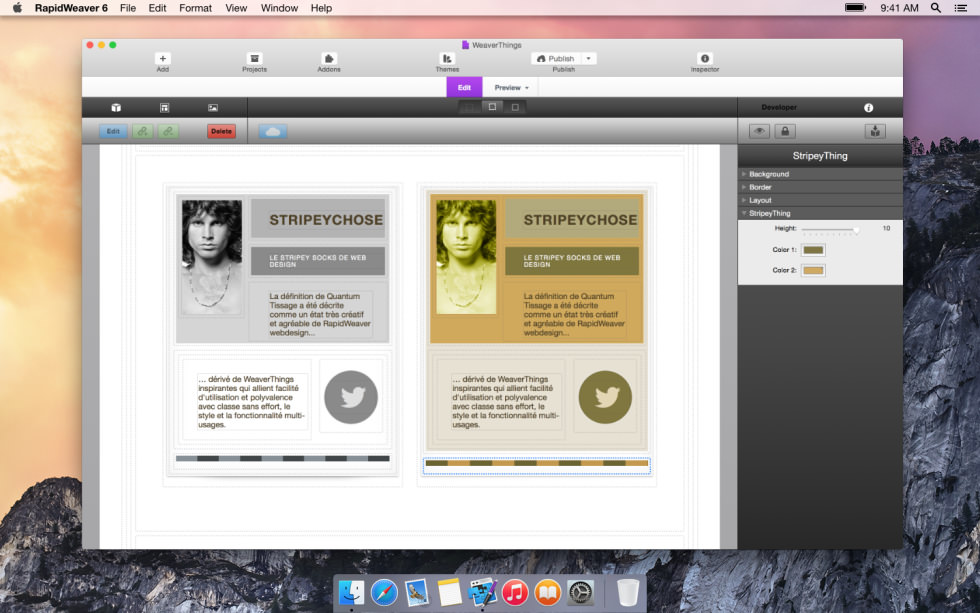Open the Color 2 swatch
Screen dimensions: 980x613
[x=813, y=271]
